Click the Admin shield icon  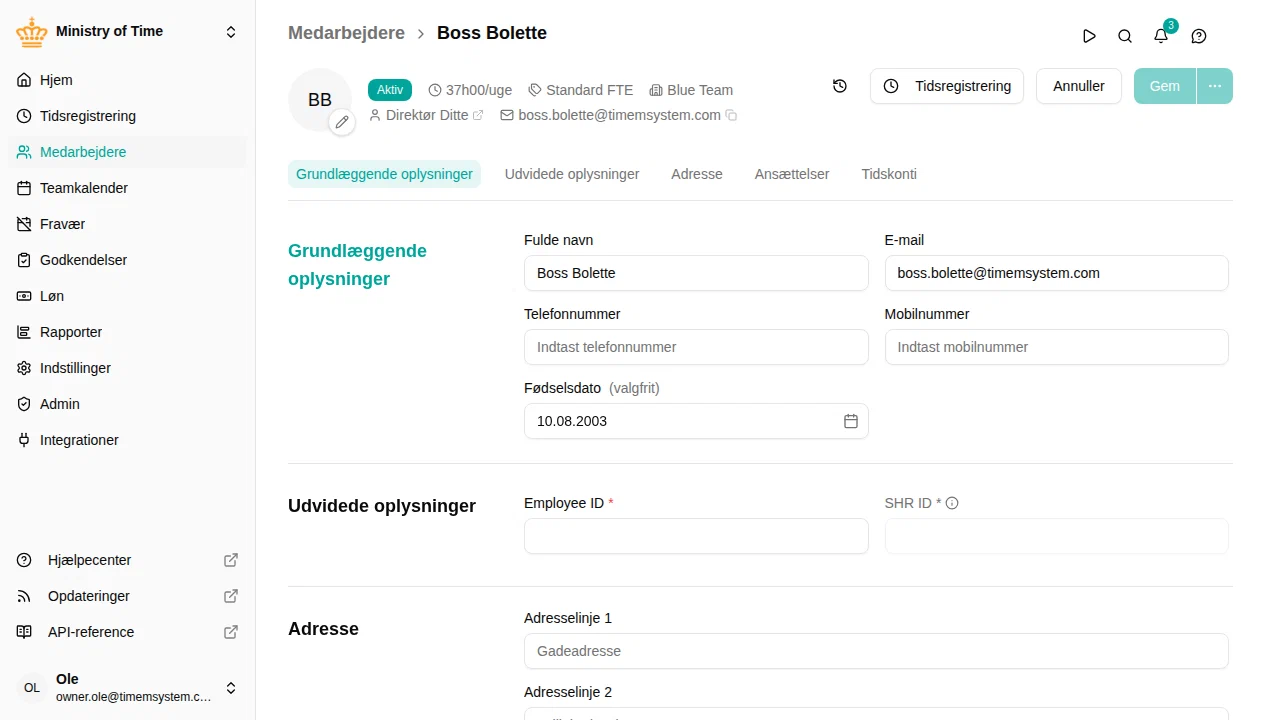24,404
